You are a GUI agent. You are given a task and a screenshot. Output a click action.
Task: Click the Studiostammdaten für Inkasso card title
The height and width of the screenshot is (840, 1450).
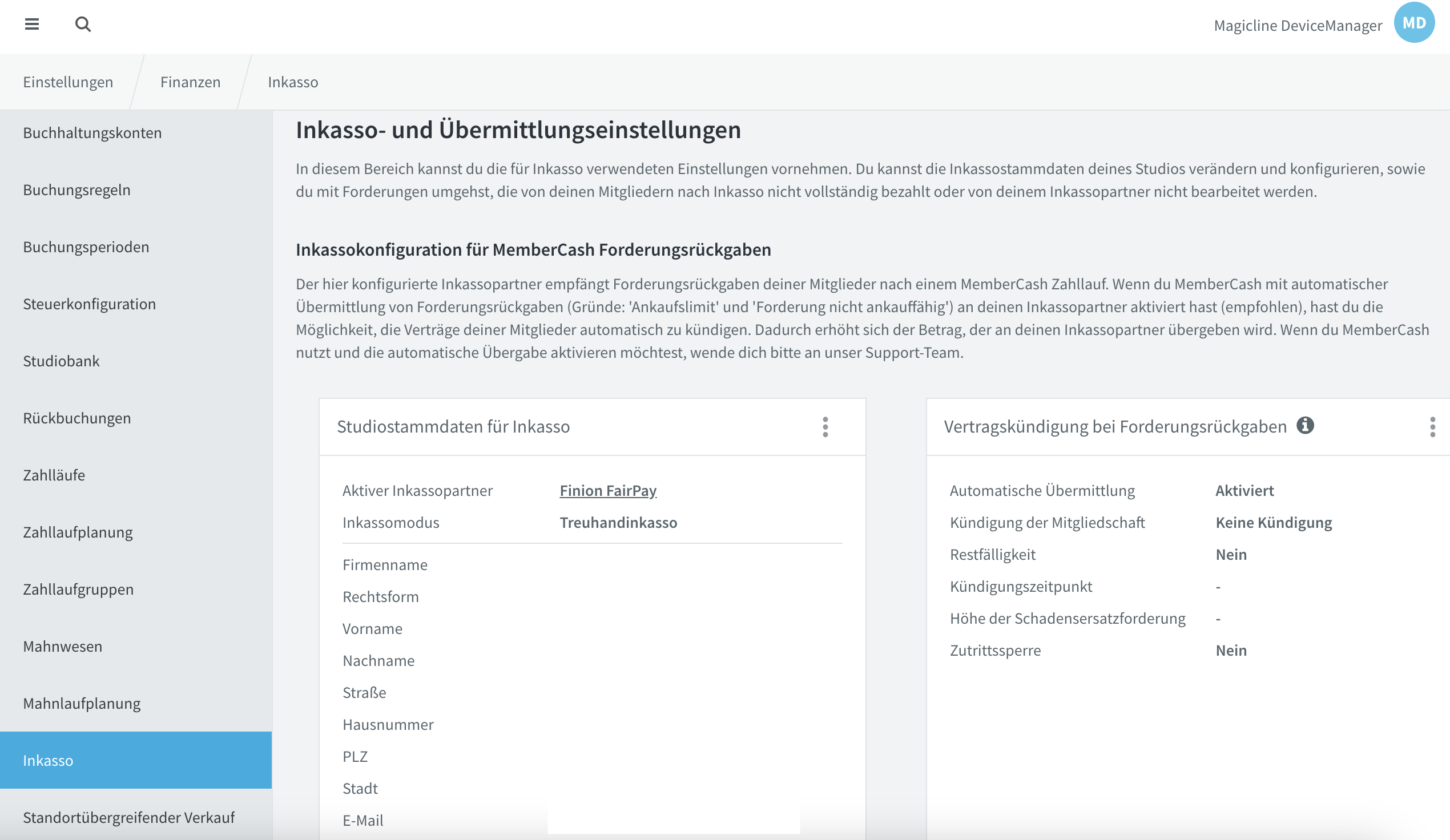point(453,426)
